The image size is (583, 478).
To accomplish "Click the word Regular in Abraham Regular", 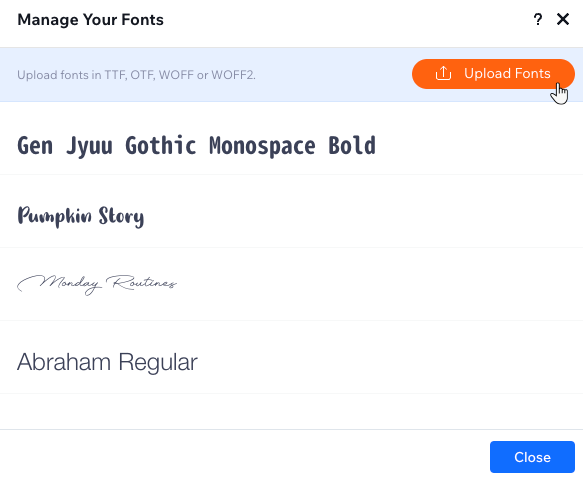I will point(158,362).
